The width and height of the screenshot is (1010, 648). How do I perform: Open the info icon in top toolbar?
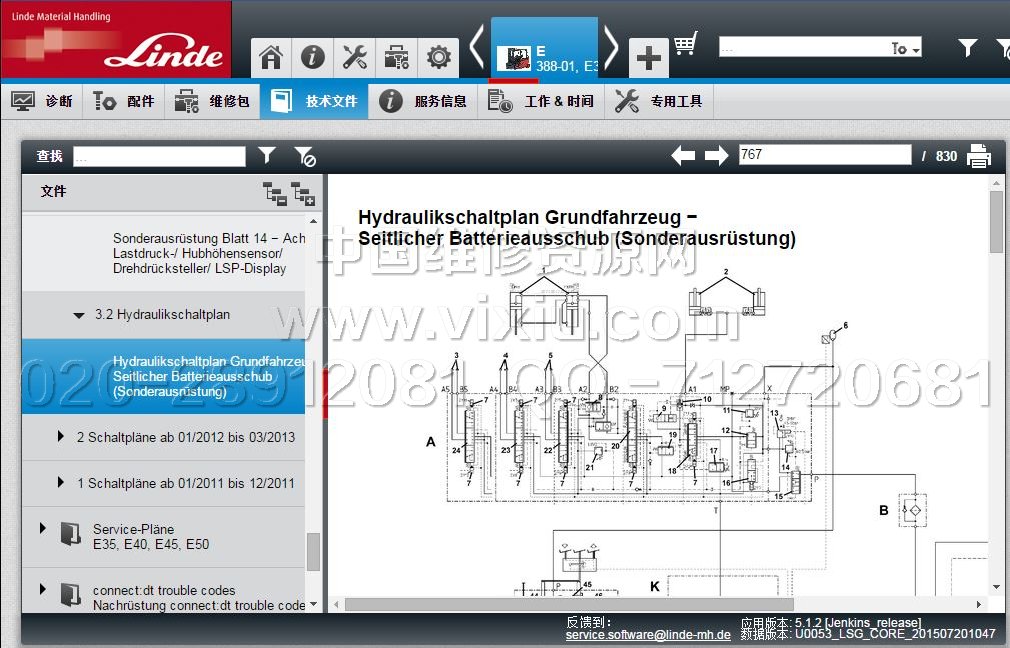coord(313,57)
